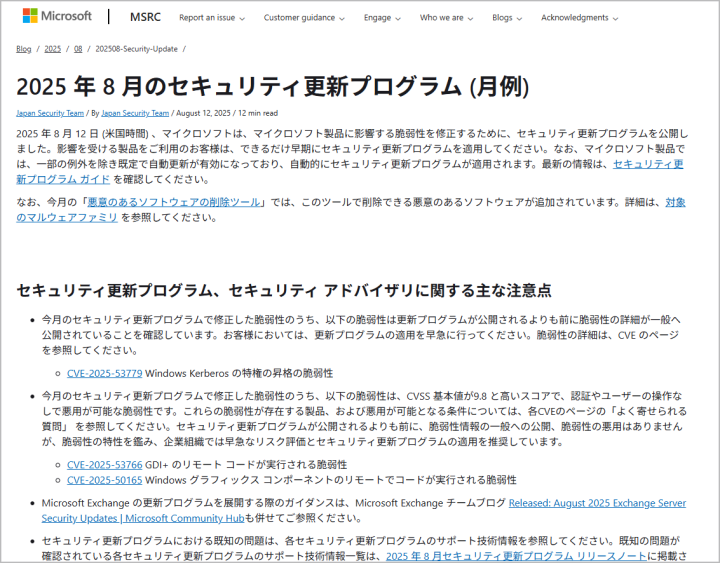Click text GDI+ のリモート コードが実行される脆弱性
The height and width of the screenshot is (563, 720).
[246, 465]
